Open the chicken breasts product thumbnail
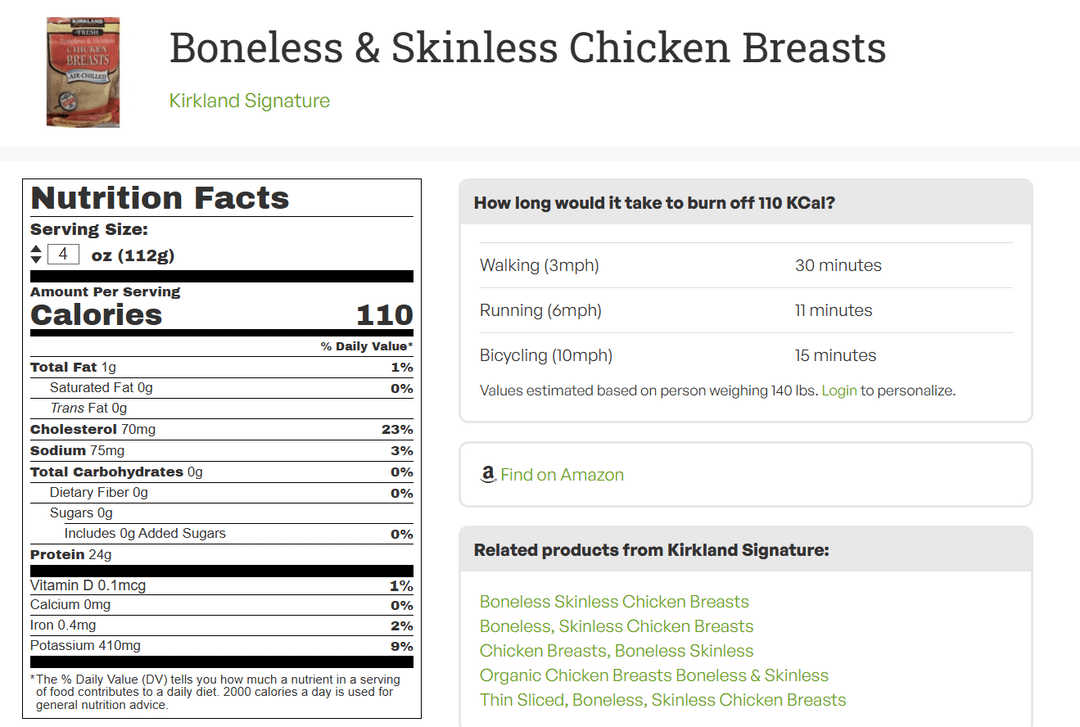Viewport: 1080px width, 727px height. click(x=83, y=72)
